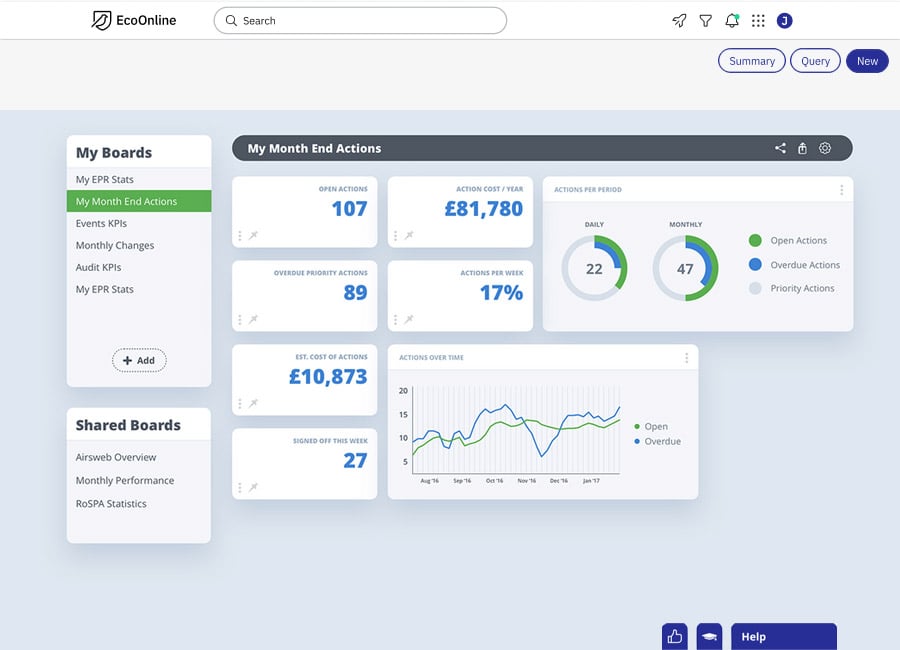Open Est. Cost of Actions card handle dots
Viewport: 900px width, 650px height.
coord(239,403)
